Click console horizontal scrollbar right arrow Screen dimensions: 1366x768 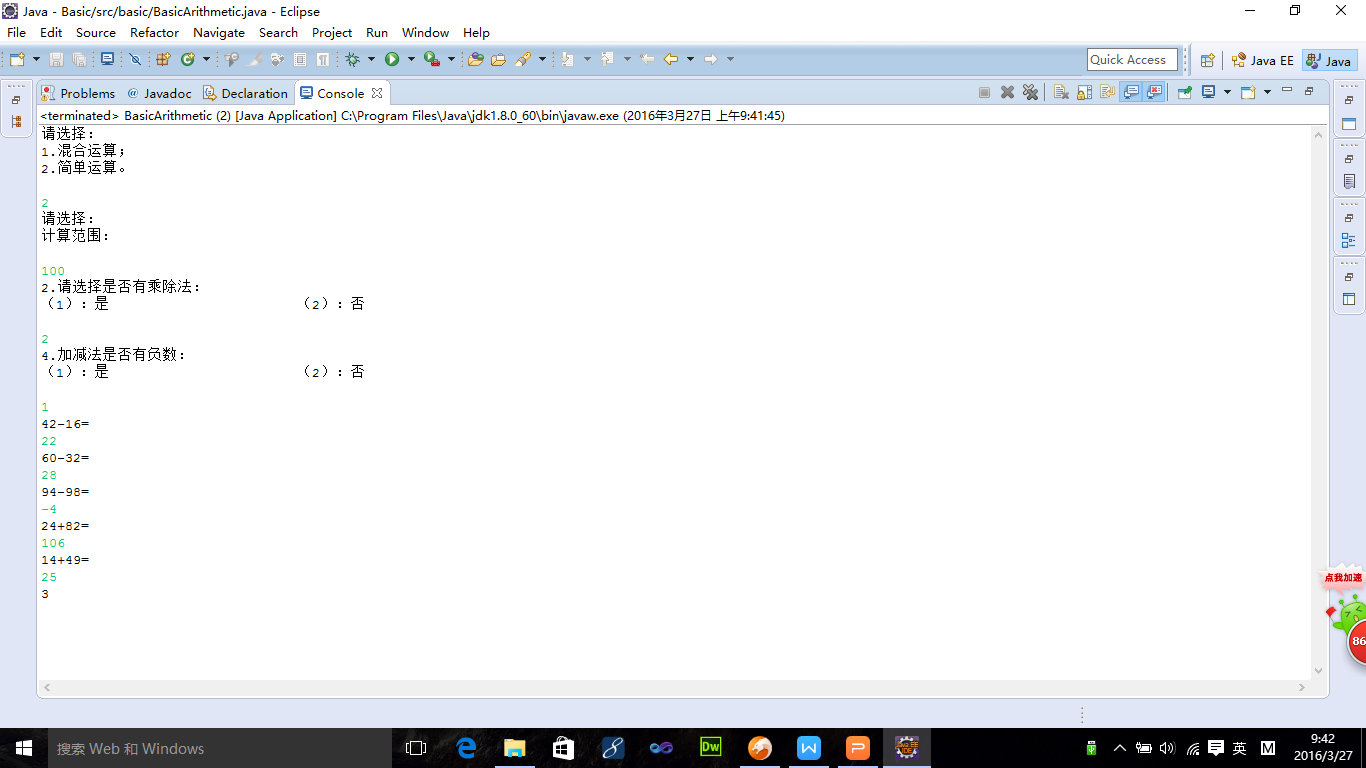coord(1302,688)
